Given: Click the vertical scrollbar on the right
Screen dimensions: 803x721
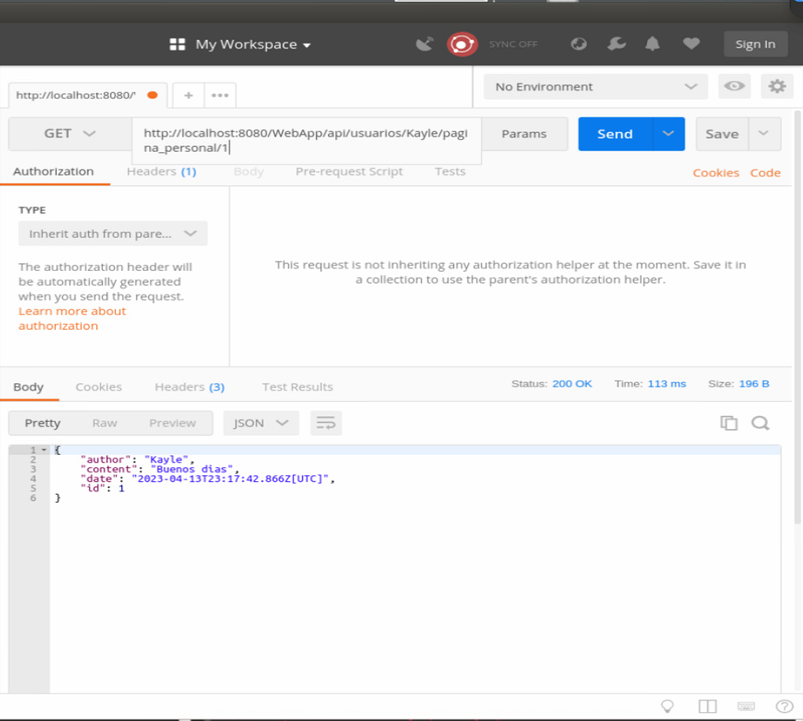Looking at the screenshot, I should coord(797,317).
